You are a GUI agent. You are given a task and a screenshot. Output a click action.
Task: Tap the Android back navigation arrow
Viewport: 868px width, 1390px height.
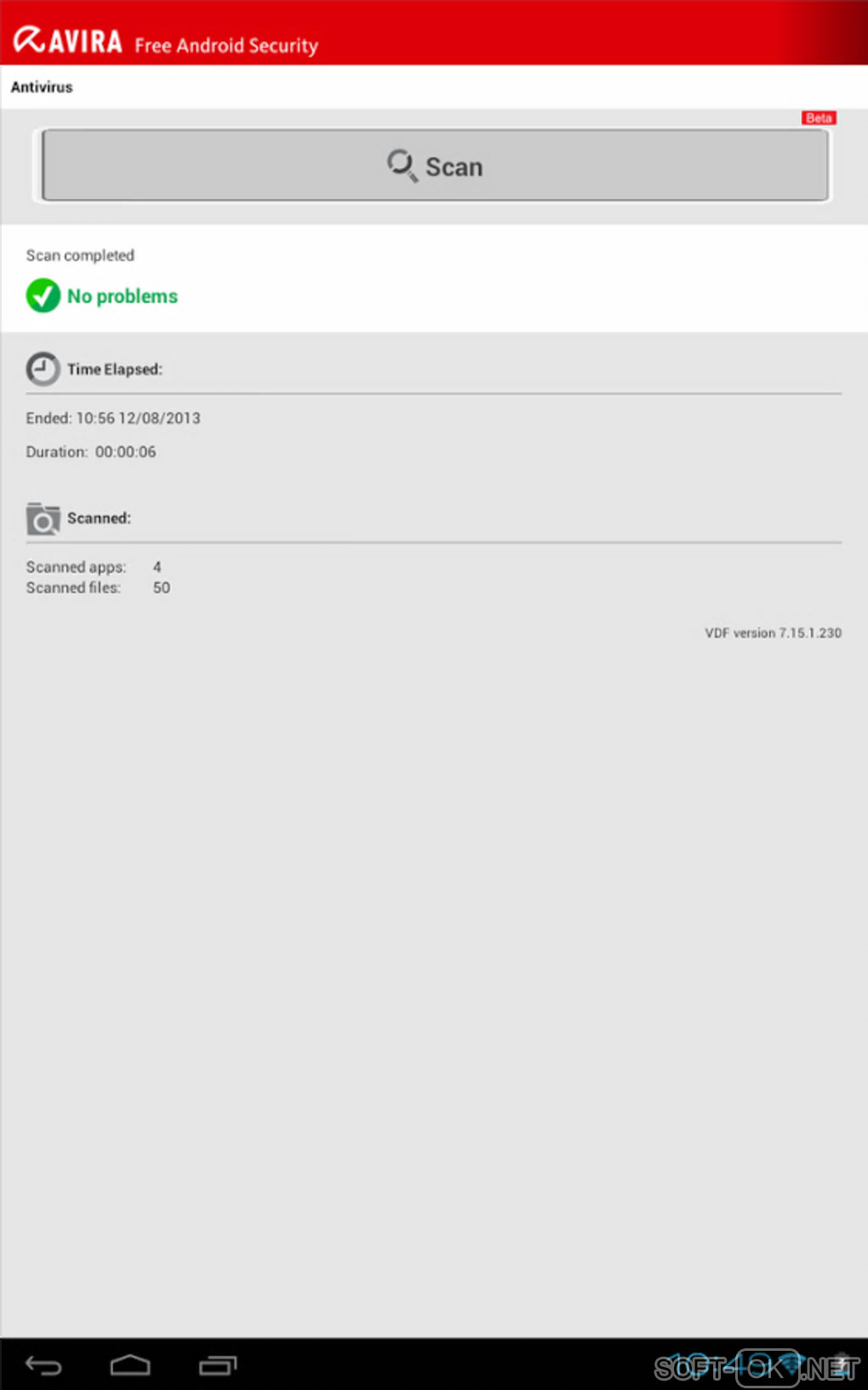point(43,1365)
